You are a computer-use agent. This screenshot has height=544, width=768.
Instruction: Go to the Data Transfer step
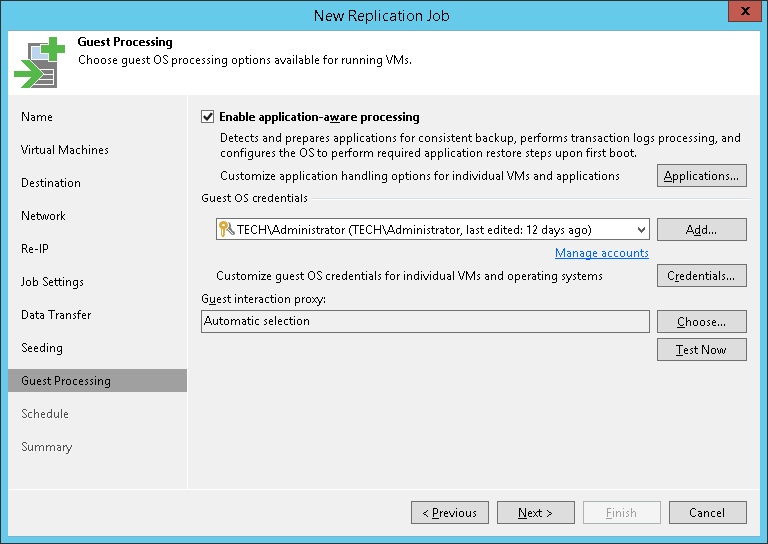coord(56,315)
